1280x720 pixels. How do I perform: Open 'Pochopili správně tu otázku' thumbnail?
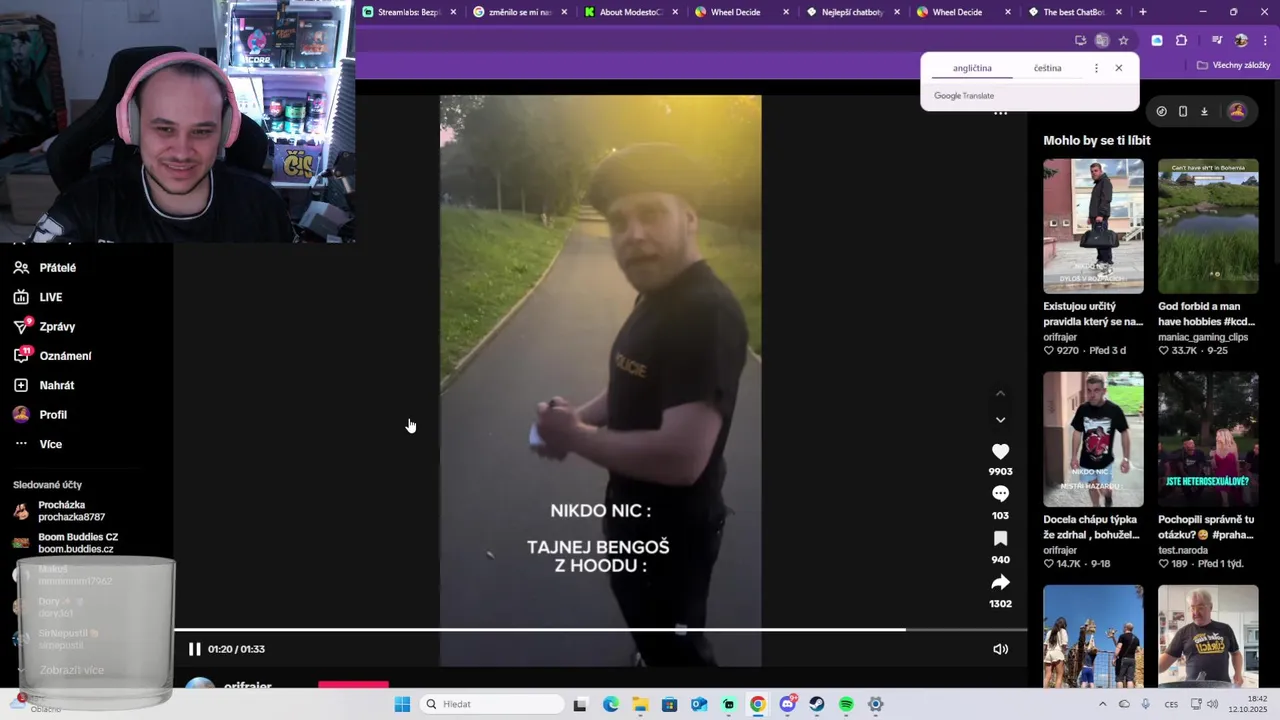pos(1208,439)
